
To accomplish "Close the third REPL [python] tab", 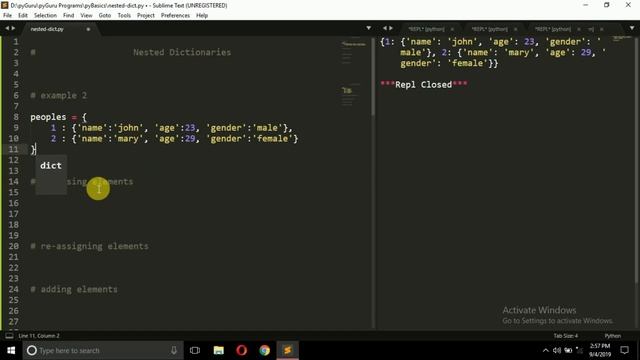I will tap(579, 29).
